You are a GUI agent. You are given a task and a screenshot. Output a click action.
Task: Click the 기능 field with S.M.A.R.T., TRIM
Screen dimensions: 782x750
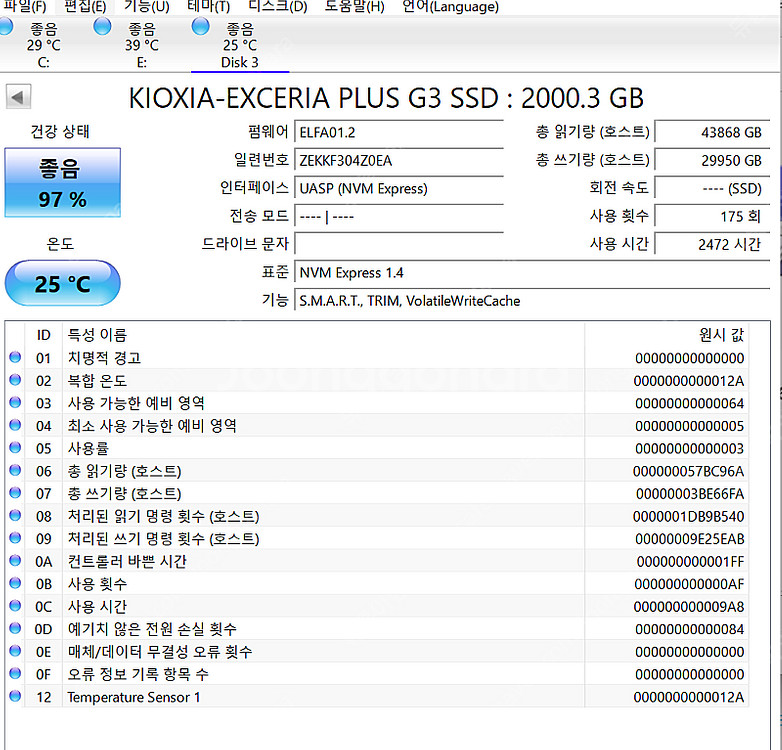point(532,301)
